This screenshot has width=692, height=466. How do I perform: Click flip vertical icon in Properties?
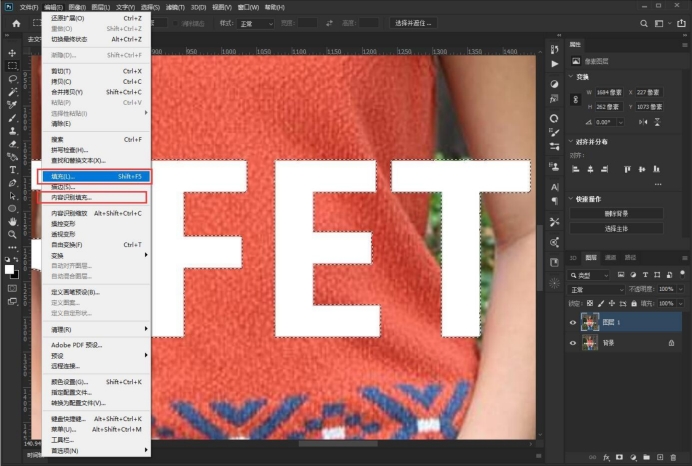click(x=657, y=122)
